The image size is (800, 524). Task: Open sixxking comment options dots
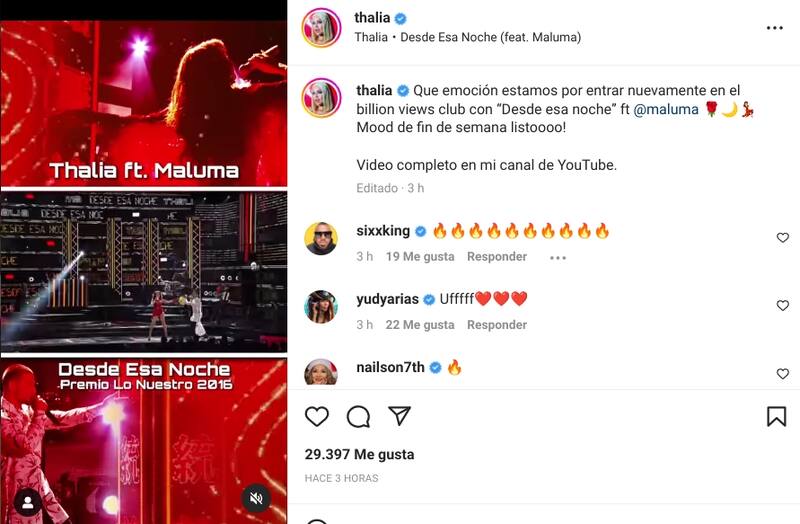tap(558, 258)
